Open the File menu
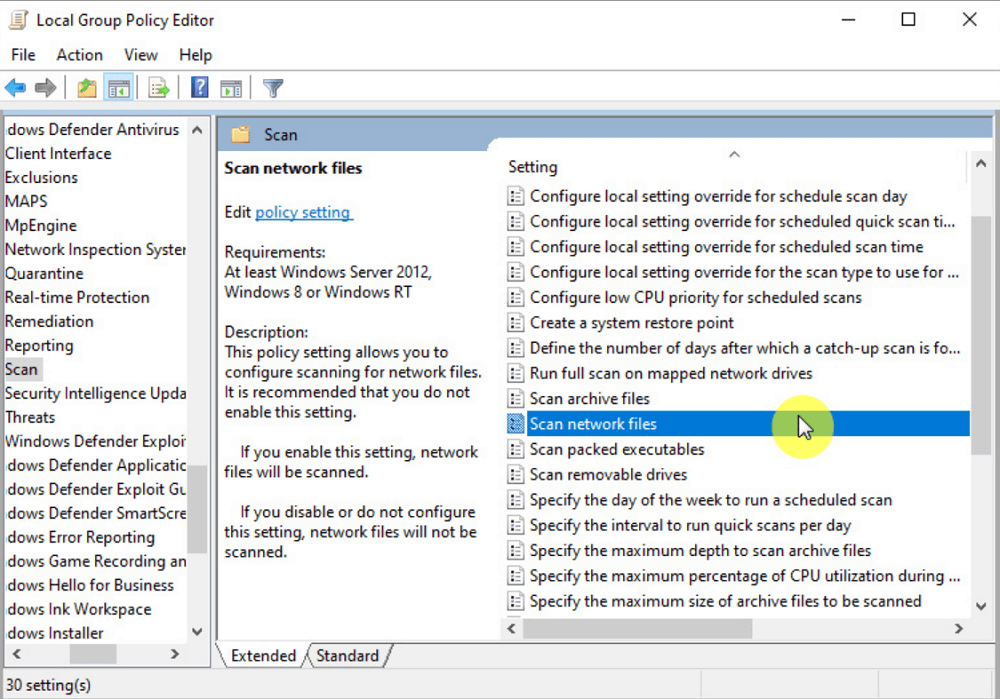Viewport: 1000px width, 699px height. coord(23,55)
